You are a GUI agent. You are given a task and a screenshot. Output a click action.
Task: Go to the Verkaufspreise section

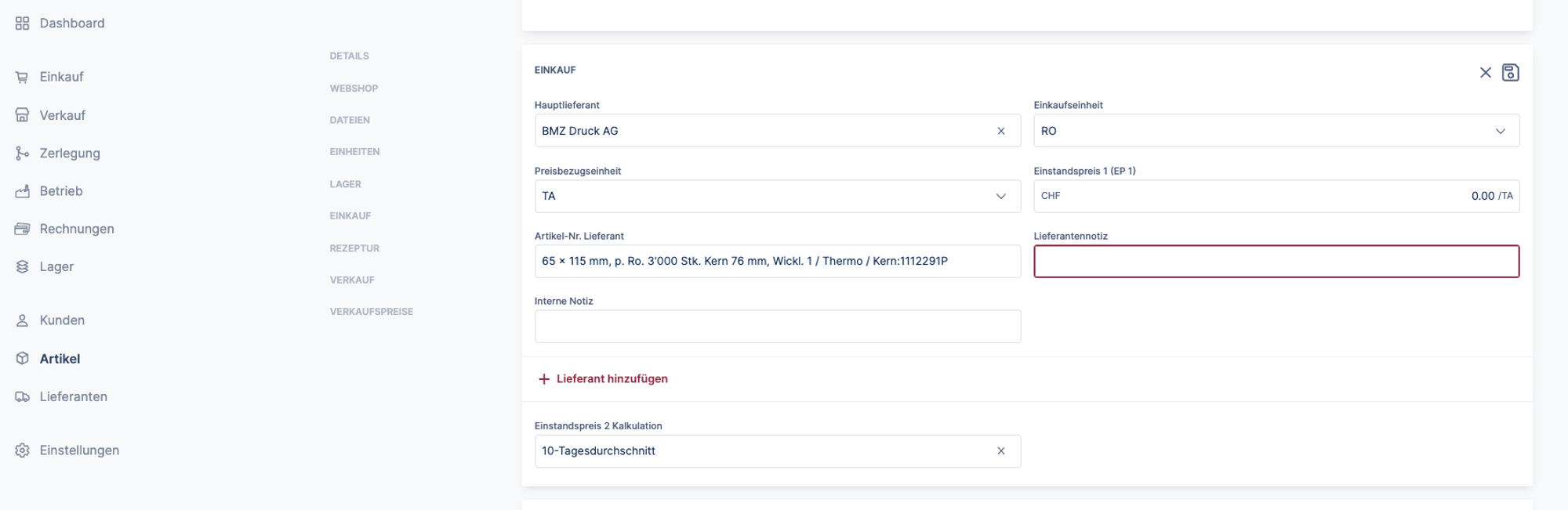click(371, 312)
